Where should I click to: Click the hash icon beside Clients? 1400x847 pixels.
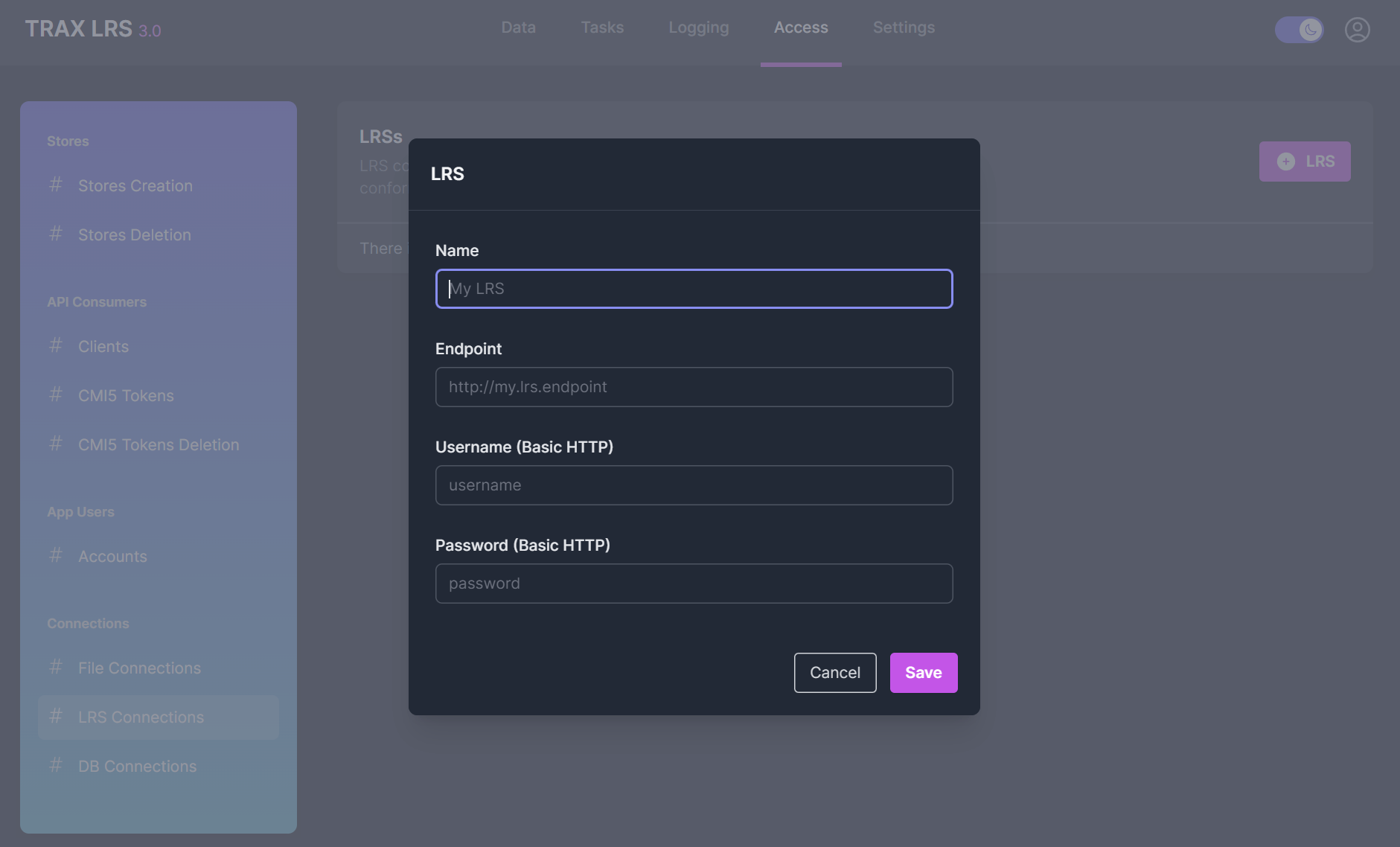coord(56,345)
